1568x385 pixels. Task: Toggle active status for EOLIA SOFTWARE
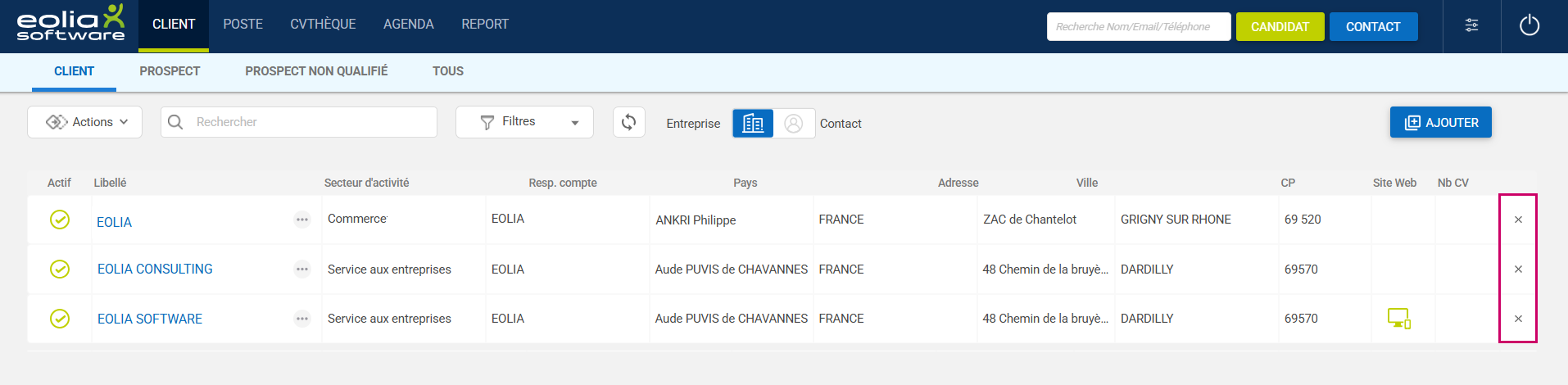point(60,319)
